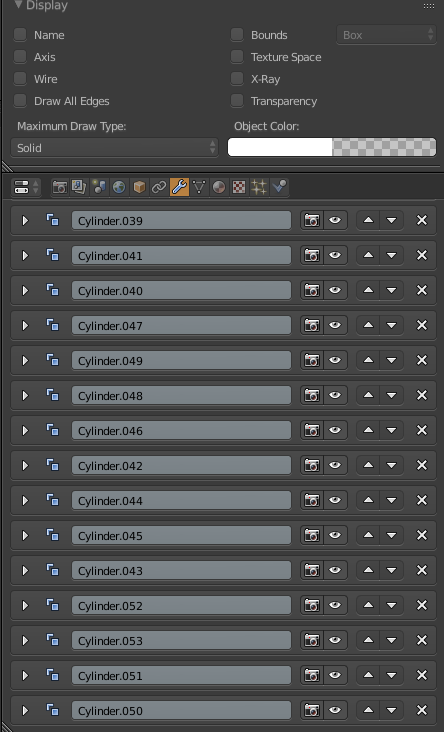Image resolution: width=444 pixels, height=732 pixels.
Task: Toggle render camera for Cylinder.040 modifier
Action: 312,290
